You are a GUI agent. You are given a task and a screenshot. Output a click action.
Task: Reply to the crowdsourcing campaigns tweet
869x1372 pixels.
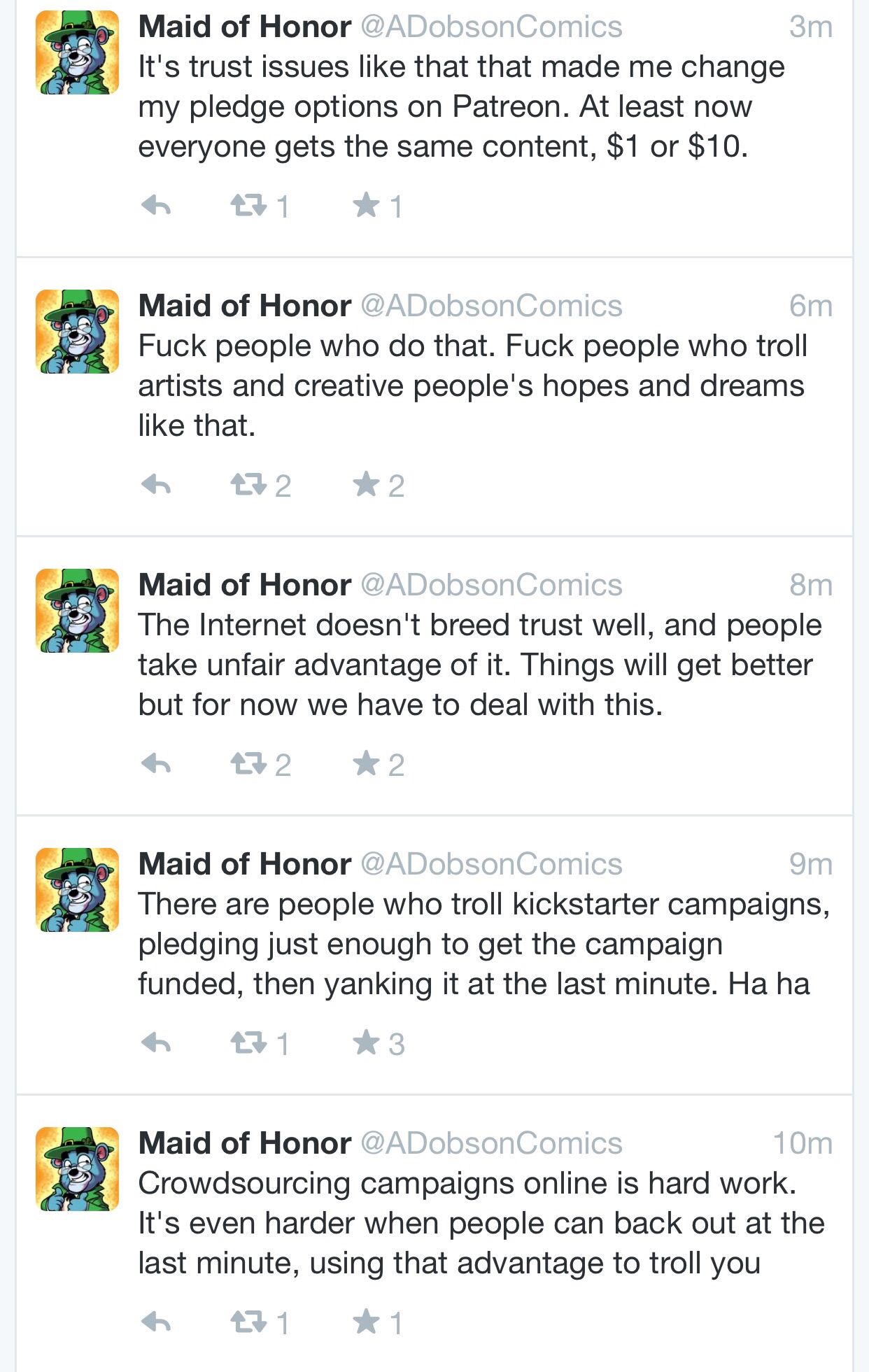(x=156, y=1322)
